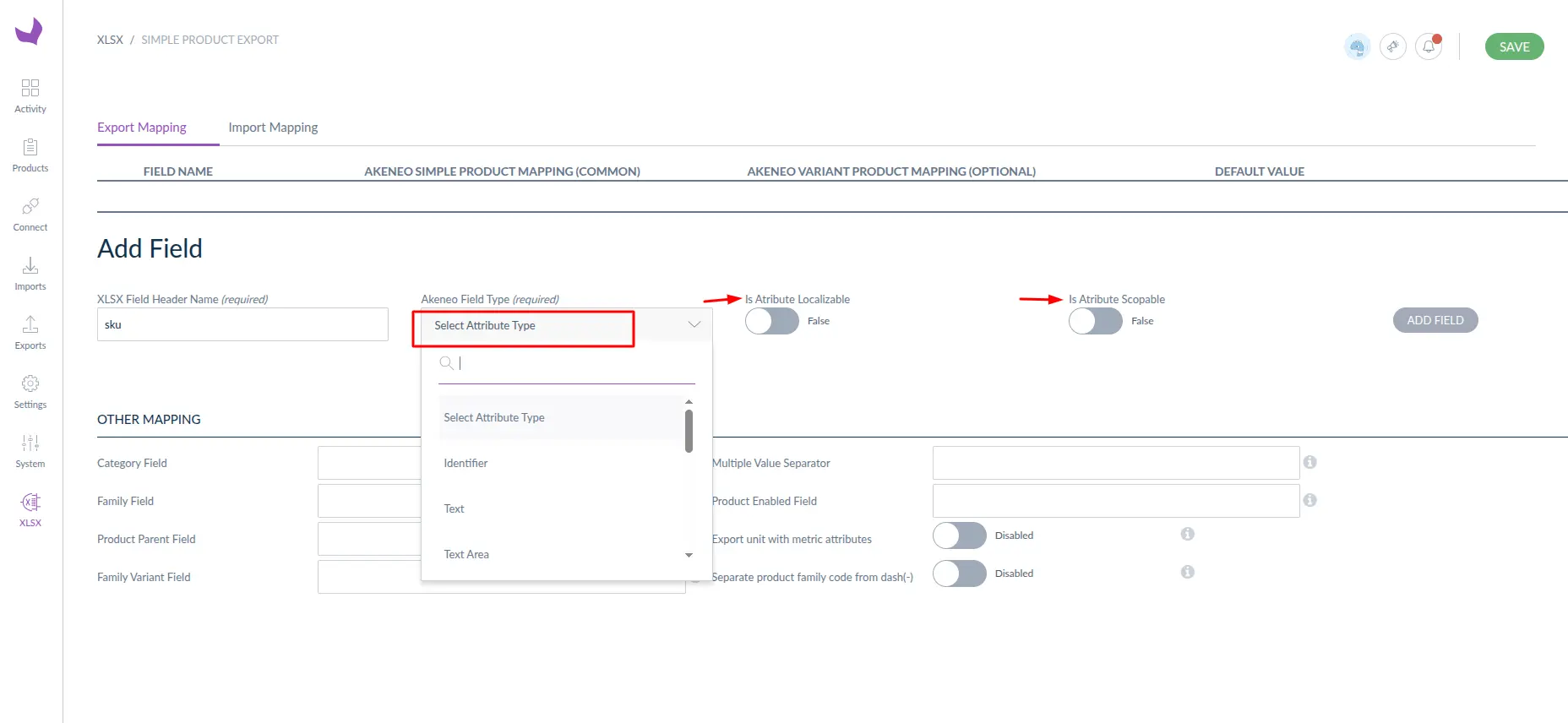Click into the Multiple Value Separator input
Viewport: 1568px width, 723px height.
click(x=1116, y=463)
